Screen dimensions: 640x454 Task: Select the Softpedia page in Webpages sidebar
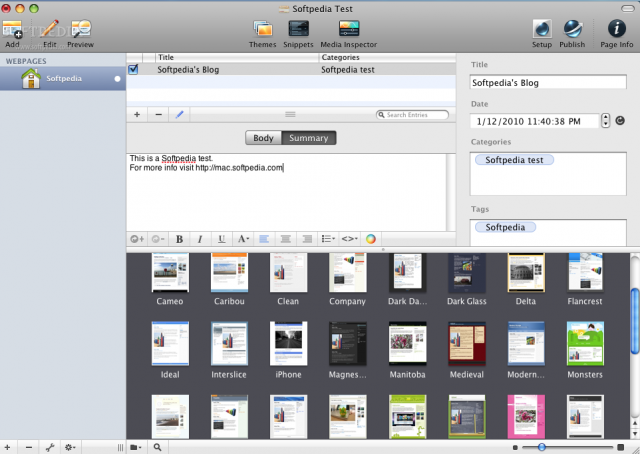pyautogui.click(x=63, y=78)
